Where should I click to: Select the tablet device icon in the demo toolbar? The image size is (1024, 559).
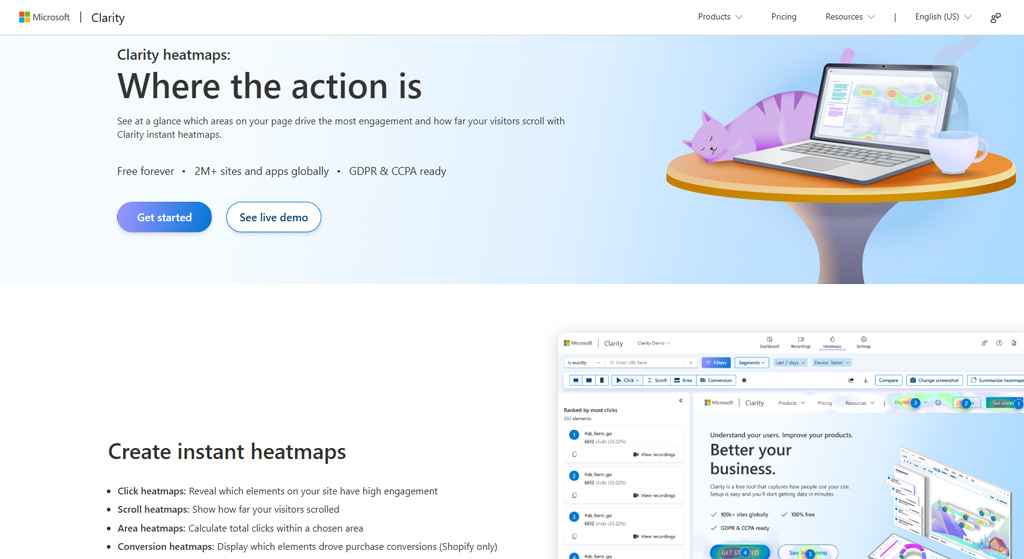click(x=589, y=380)
